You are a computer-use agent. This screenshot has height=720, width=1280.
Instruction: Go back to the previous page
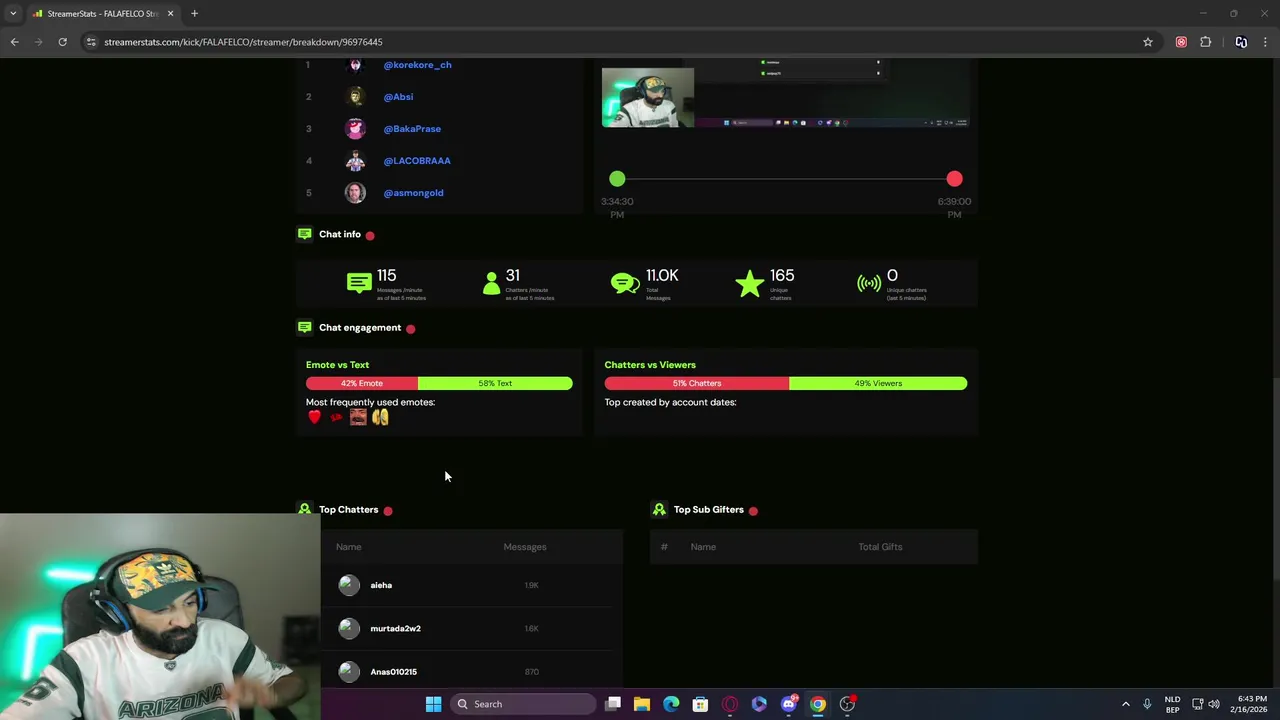(x=14, y=42)
